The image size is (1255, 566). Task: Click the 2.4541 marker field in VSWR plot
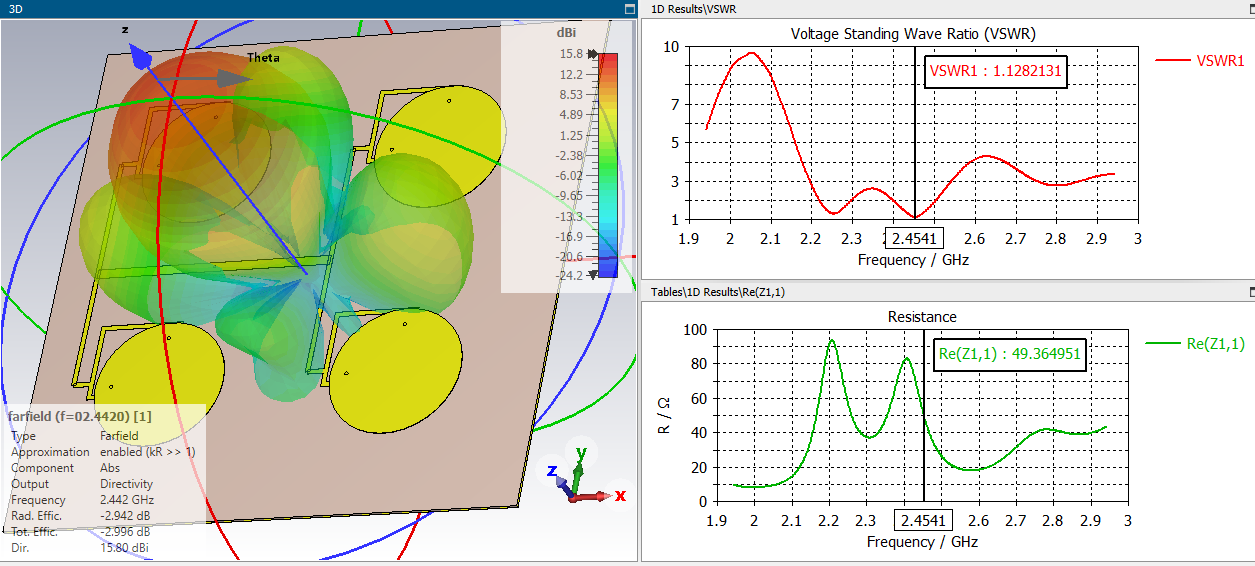915,239
